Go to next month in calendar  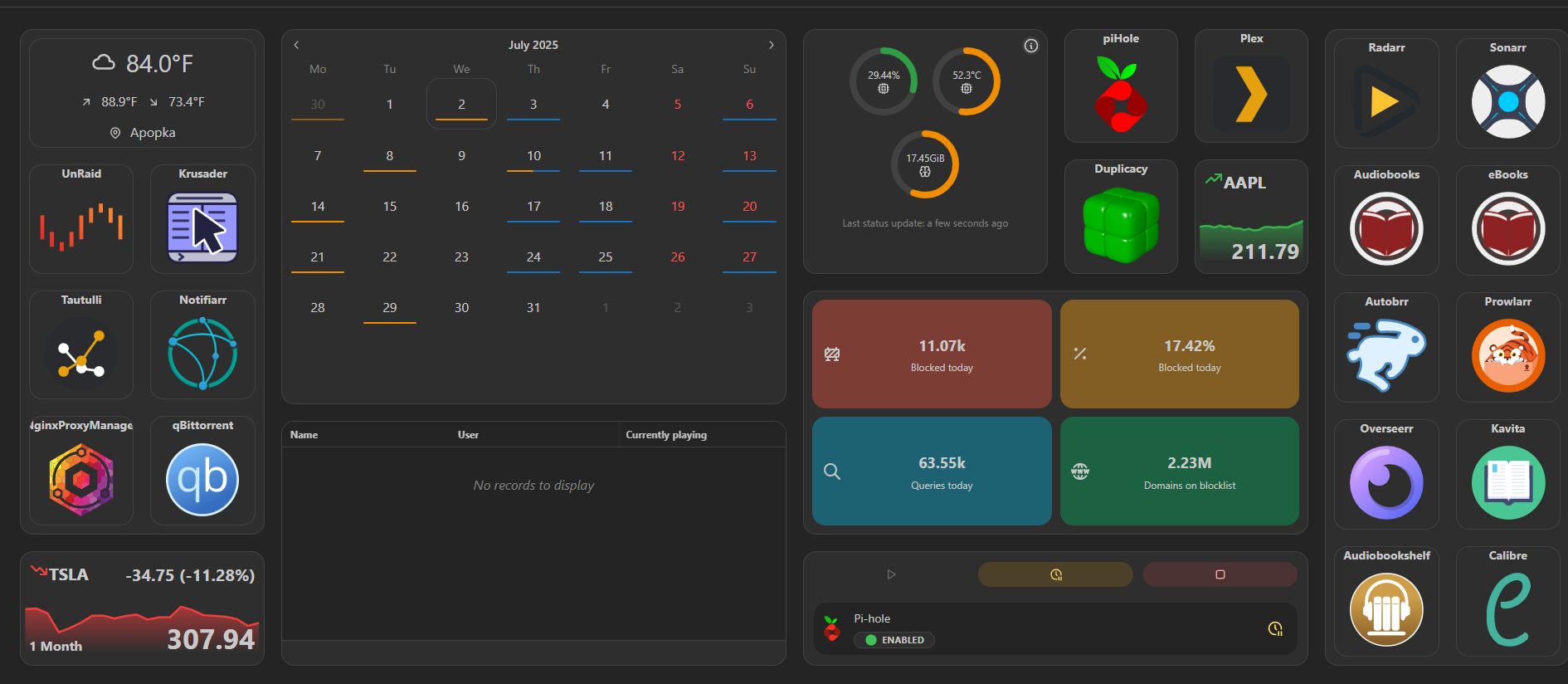coord(772,45)
